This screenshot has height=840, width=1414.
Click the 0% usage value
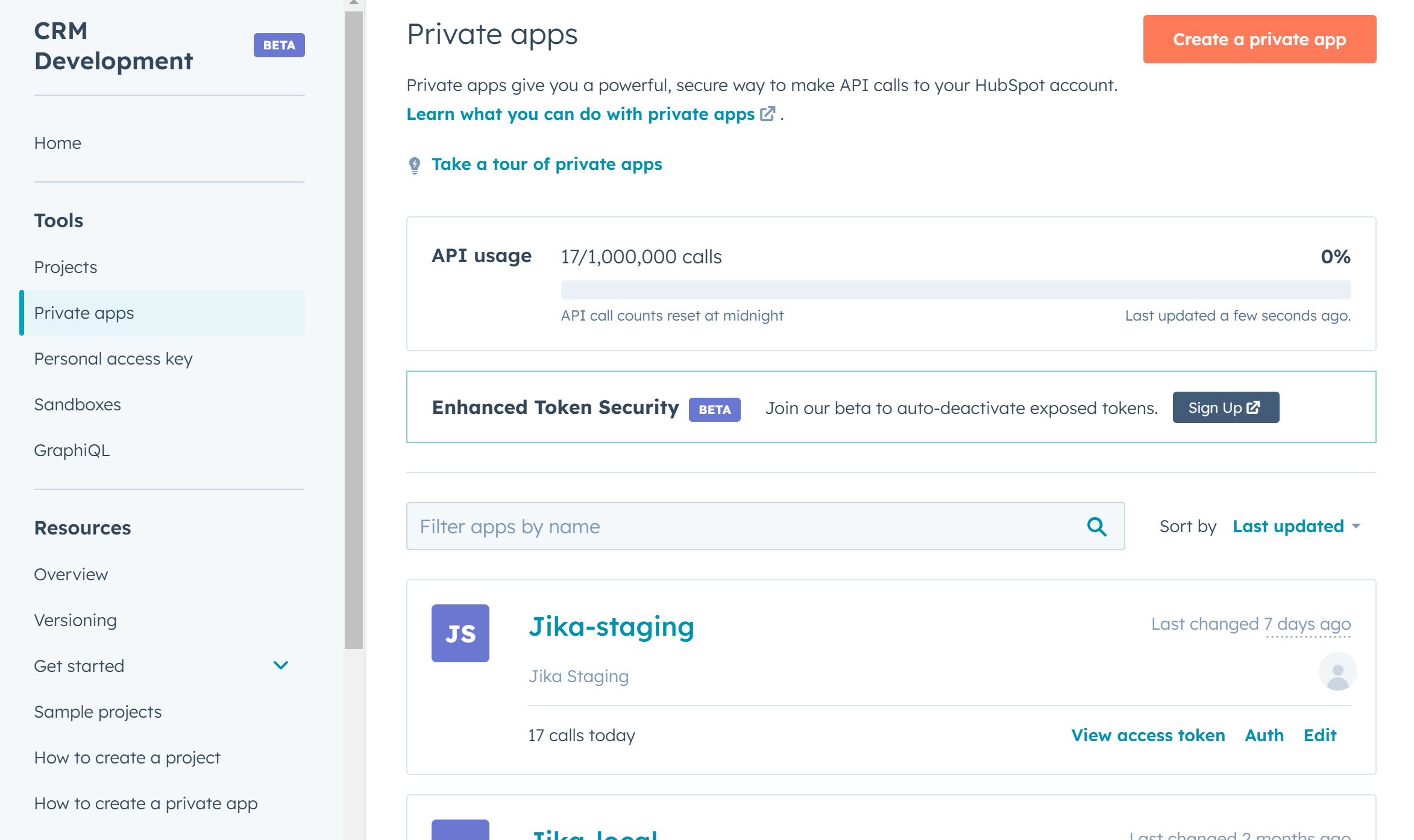pyautogui.click(x=1336, y=257)
